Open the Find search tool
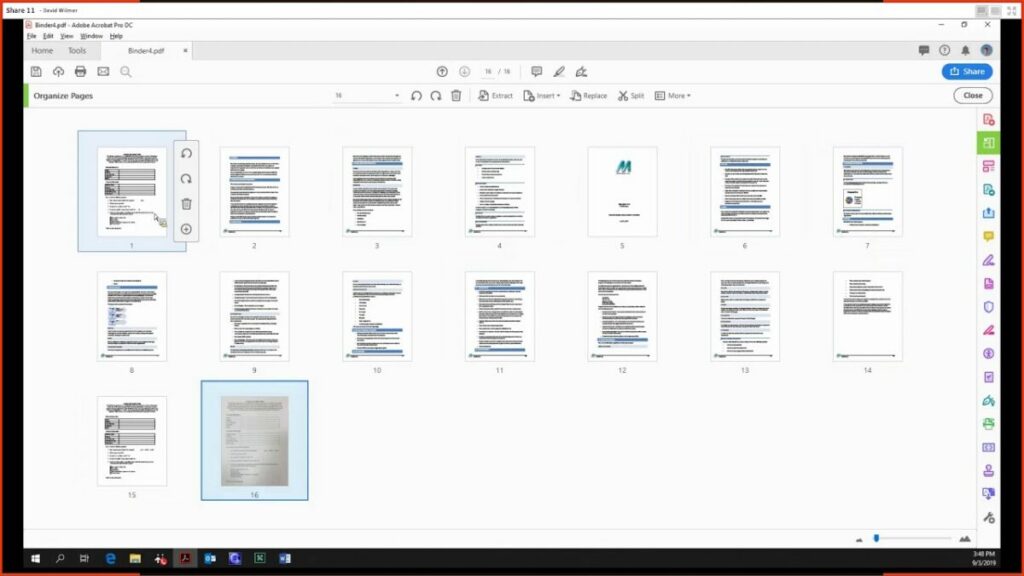Image resolution: width=1024 pixels, height=576 pixels. (x=124, y=71)
